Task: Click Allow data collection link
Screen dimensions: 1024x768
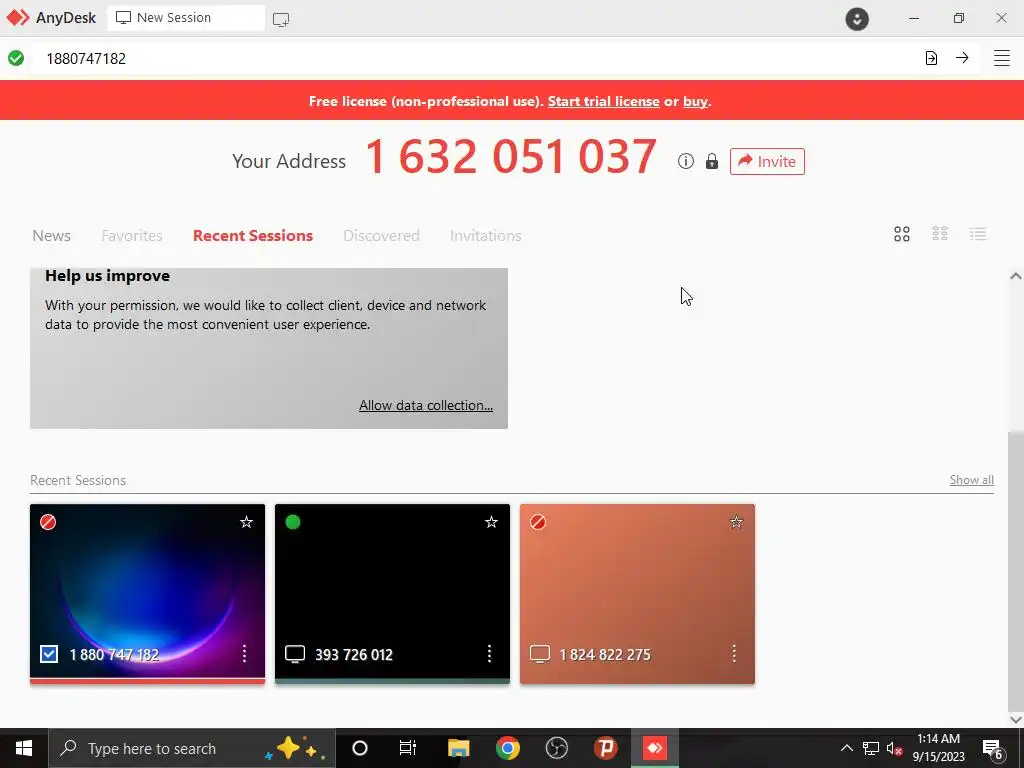Action: (426, 406)
